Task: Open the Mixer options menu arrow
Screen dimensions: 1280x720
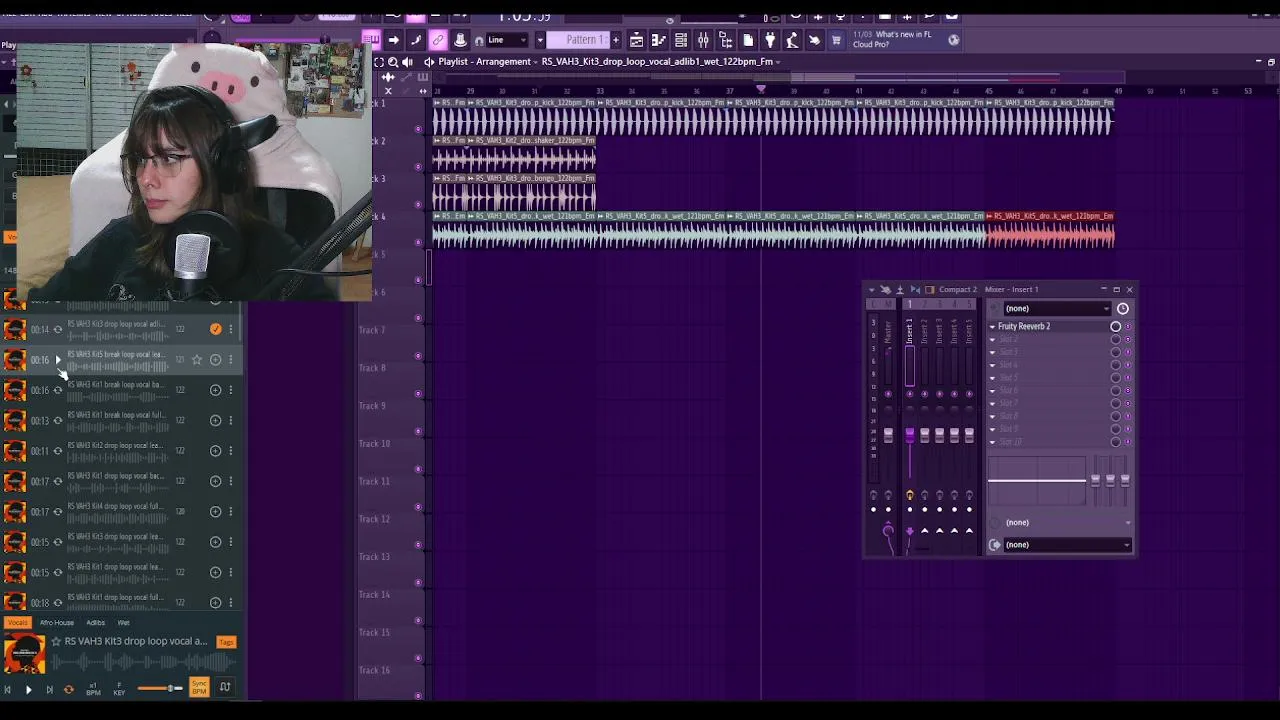Action: 871,290
